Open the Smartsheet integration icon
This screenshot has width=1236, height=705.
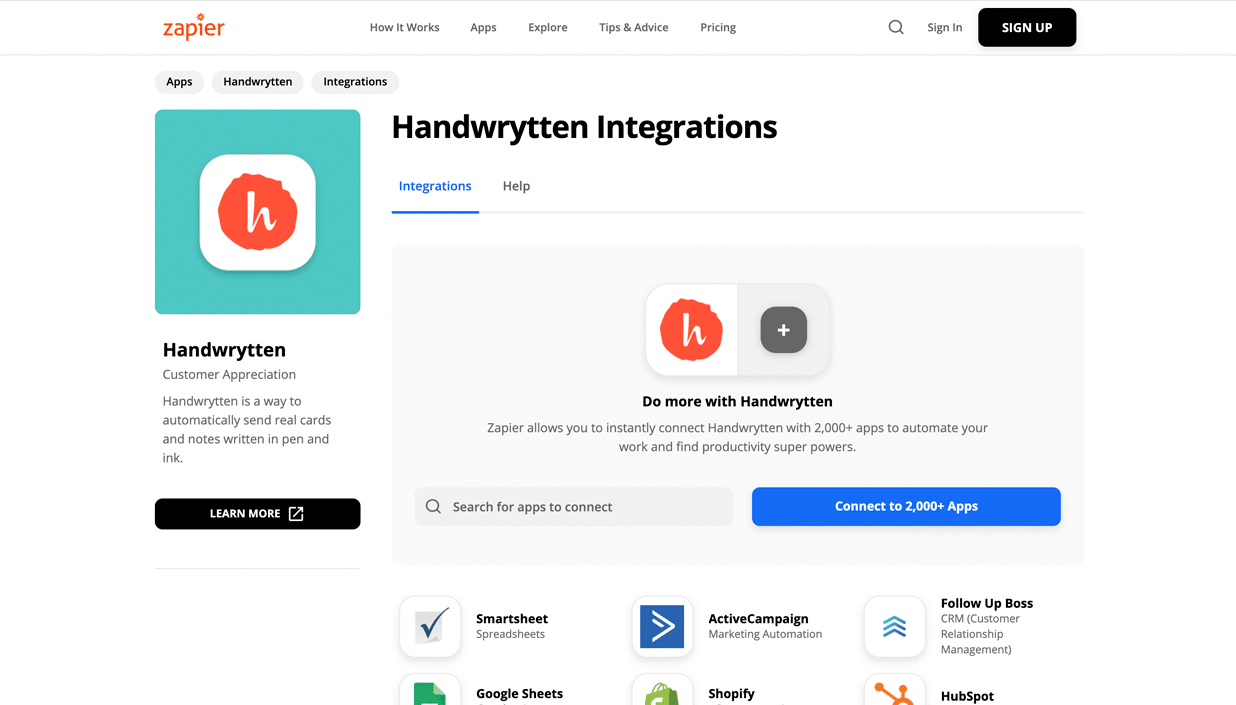(430, 627)
